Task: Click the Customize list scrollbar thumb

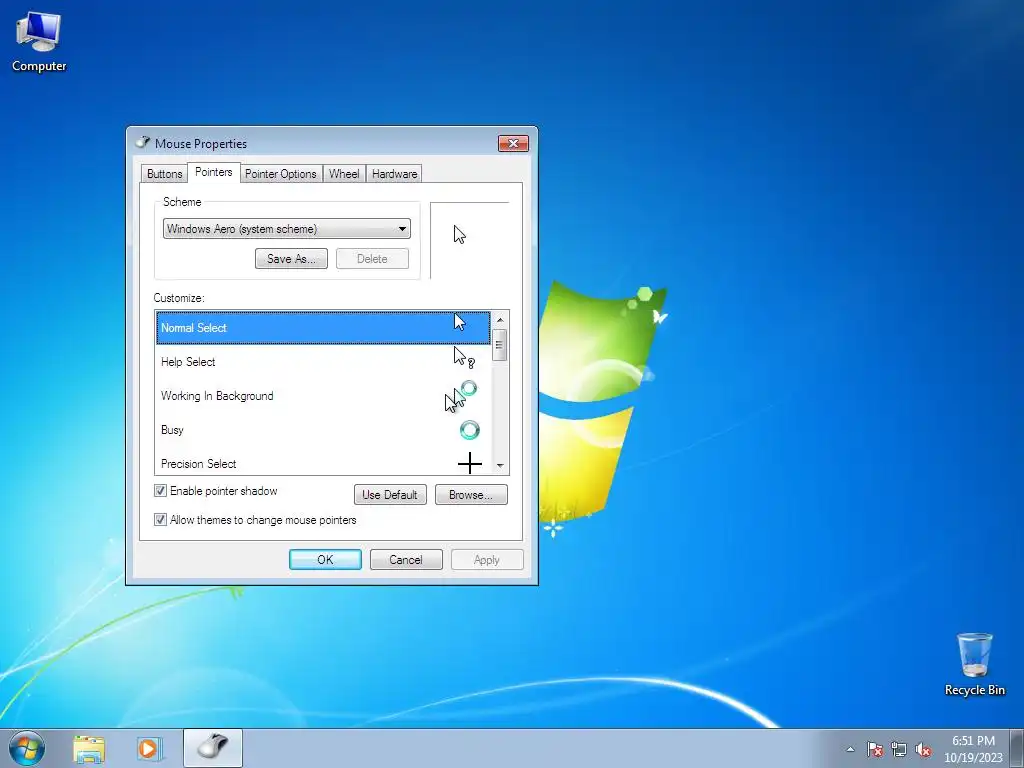Action: point(500,345)
